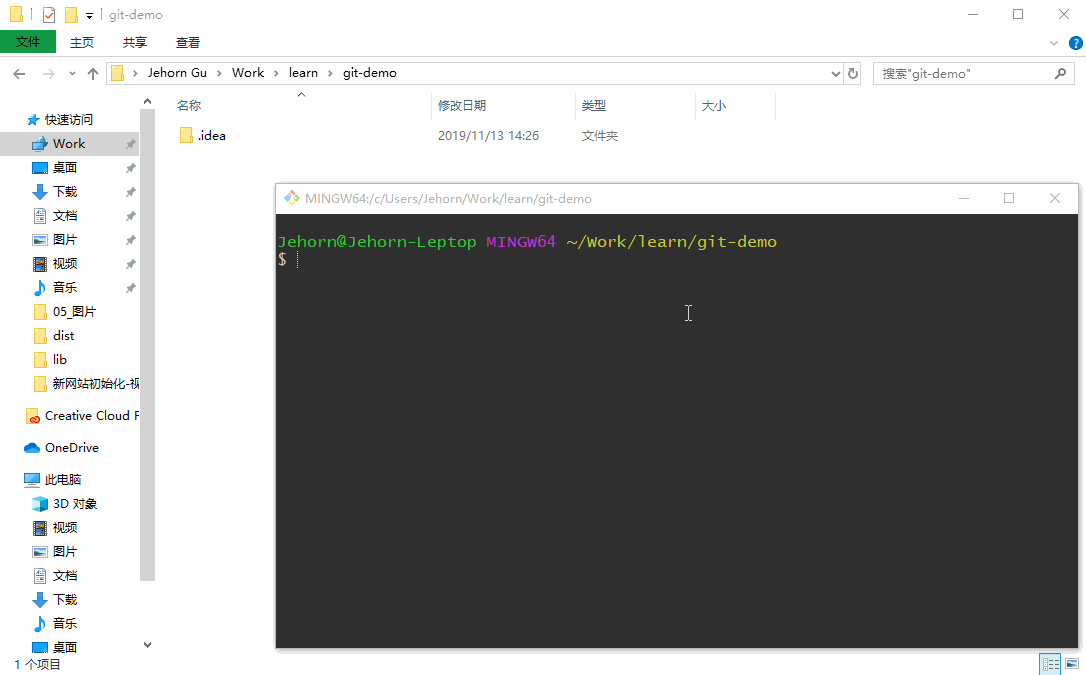Open the 查看 ribbon tab
Image resolution: width=1086 pixels, height=675 pixels.
tap(188, 42)
